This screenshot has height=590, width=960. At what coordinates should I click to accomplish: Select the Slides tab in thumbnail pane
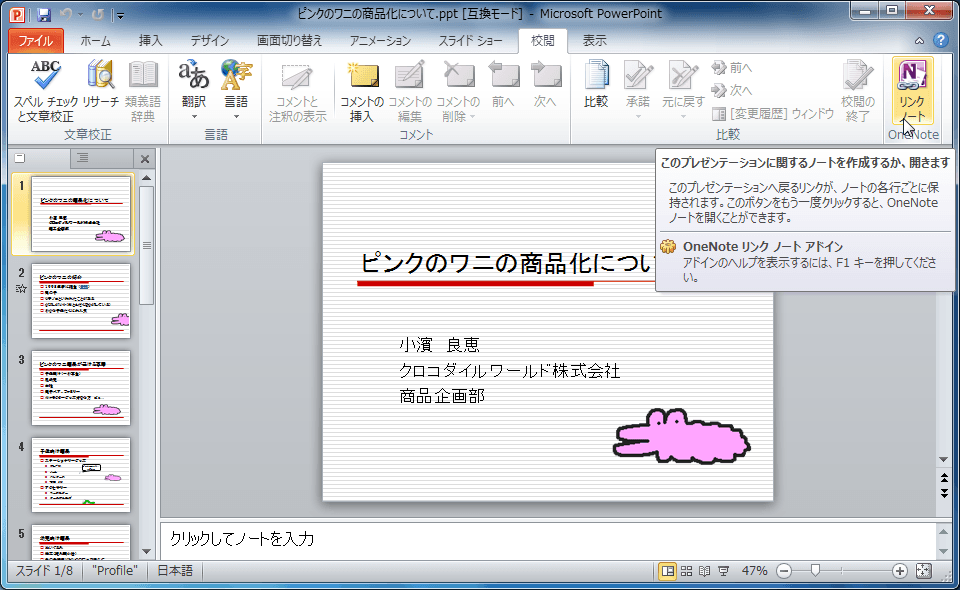point(39,159)
